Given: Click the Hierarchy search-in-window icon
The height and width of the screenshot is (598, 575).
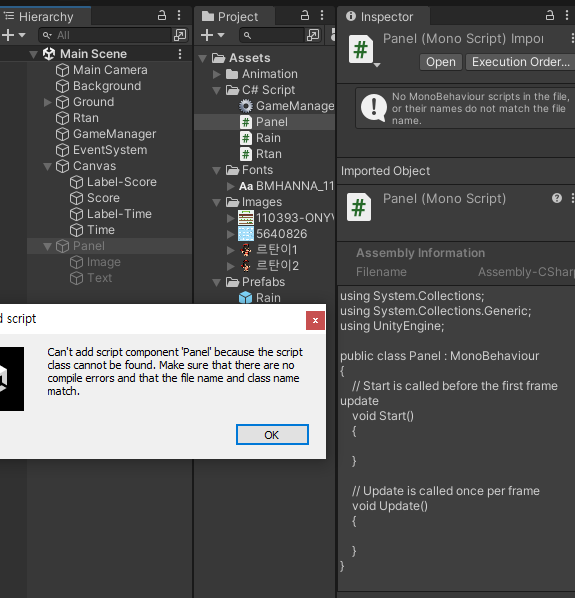Looking at the screenshot, I should [x=180, y=35].
